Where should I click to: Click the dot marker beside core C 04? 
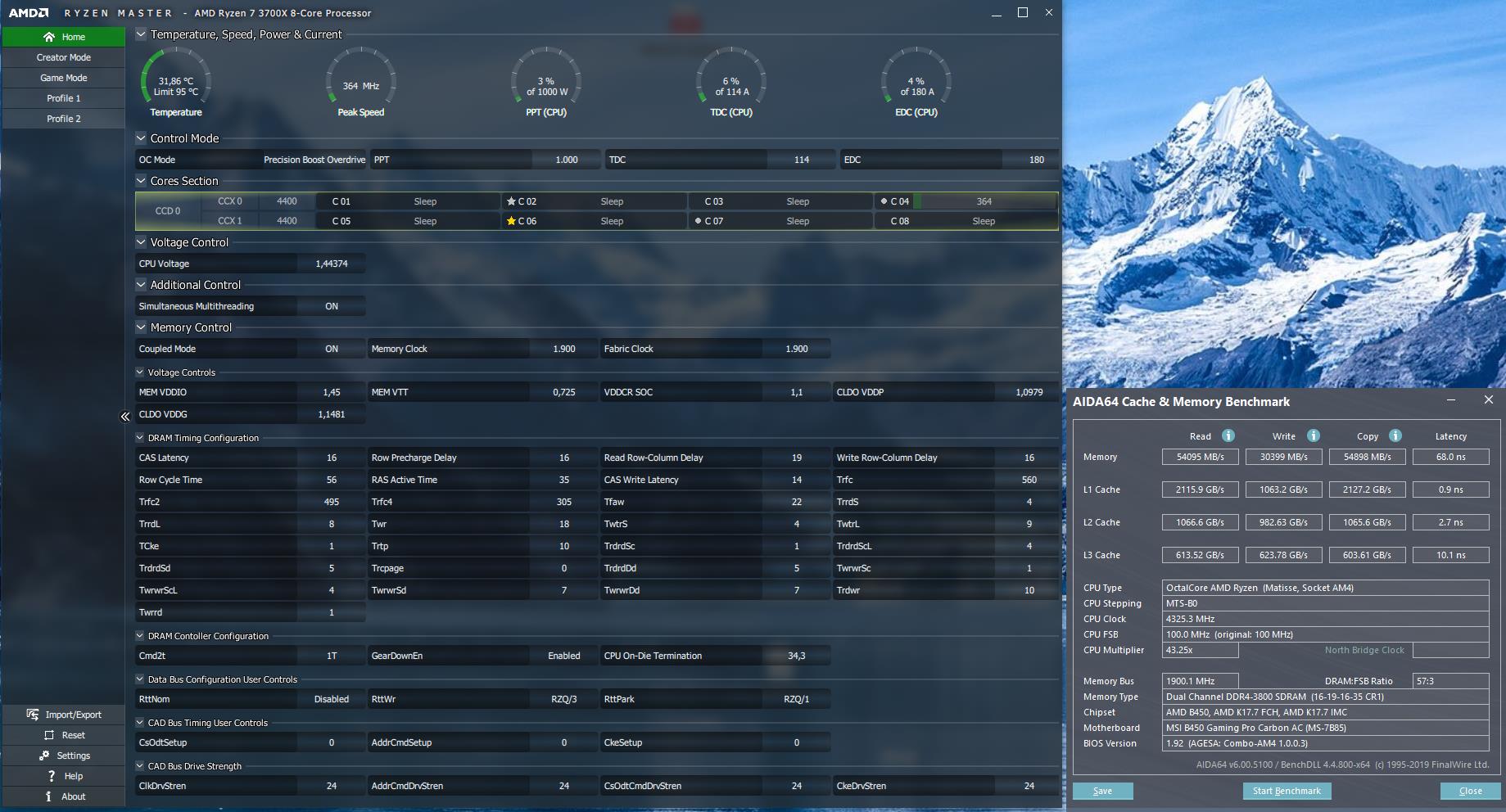(884, 201)
